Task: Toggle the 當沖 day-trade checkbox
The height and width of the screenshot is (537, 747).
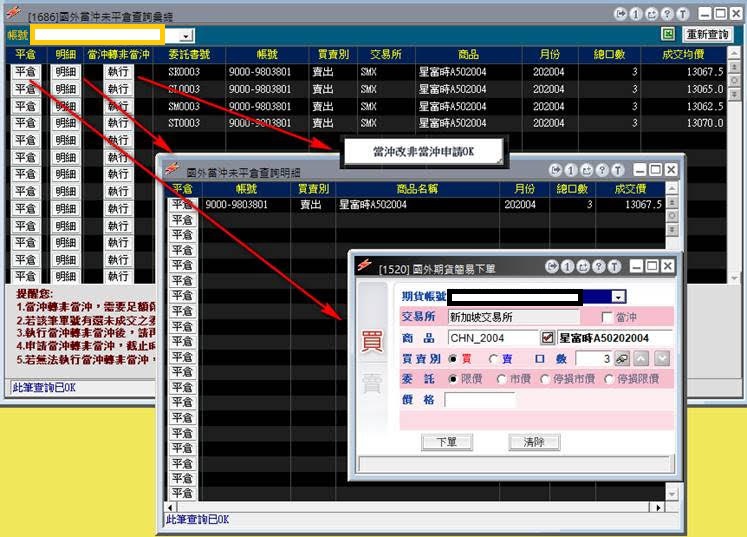Action: coord(607,317)
